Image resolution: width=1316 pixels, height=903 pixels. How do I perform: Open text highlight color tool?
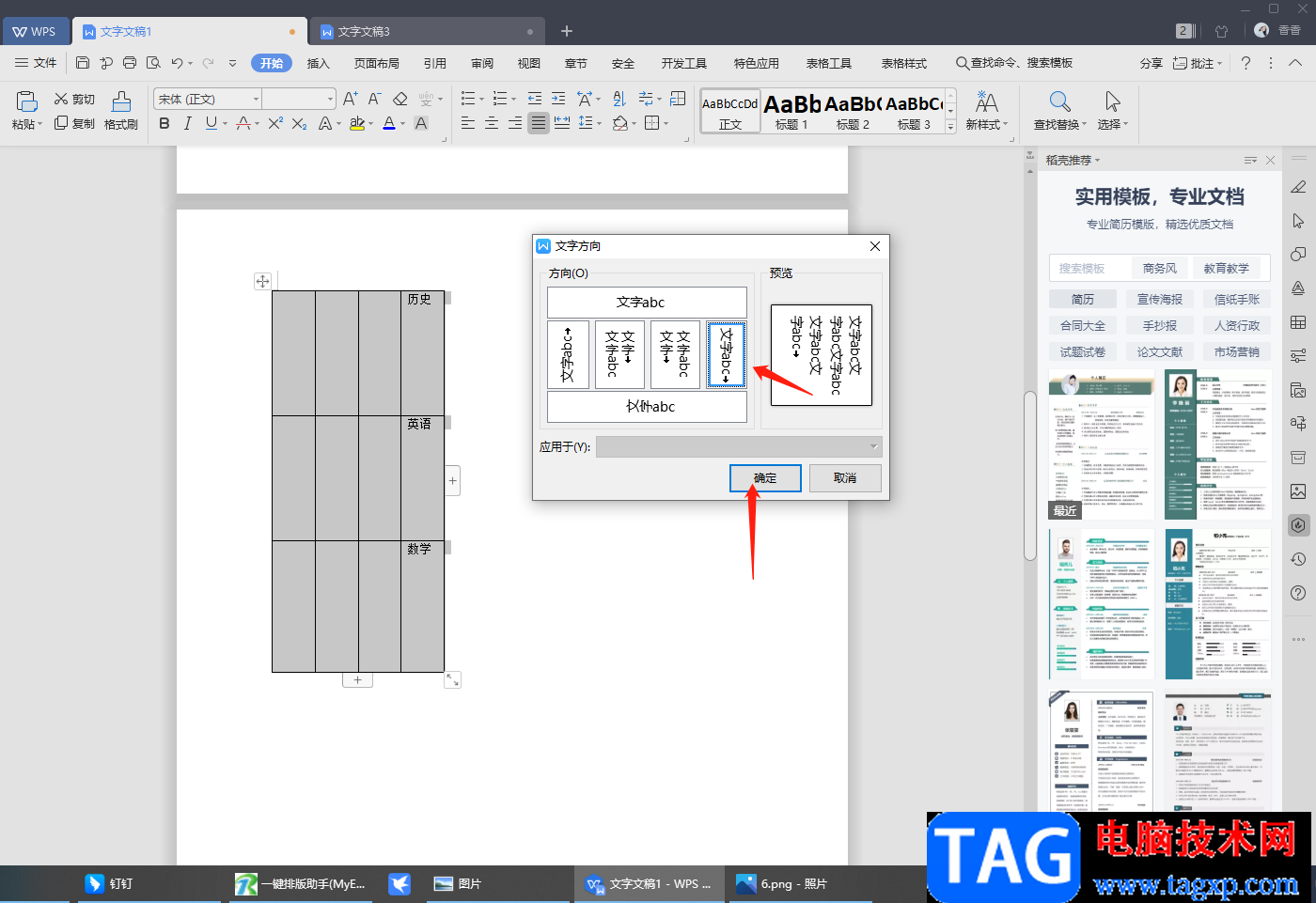pos(357,123)
